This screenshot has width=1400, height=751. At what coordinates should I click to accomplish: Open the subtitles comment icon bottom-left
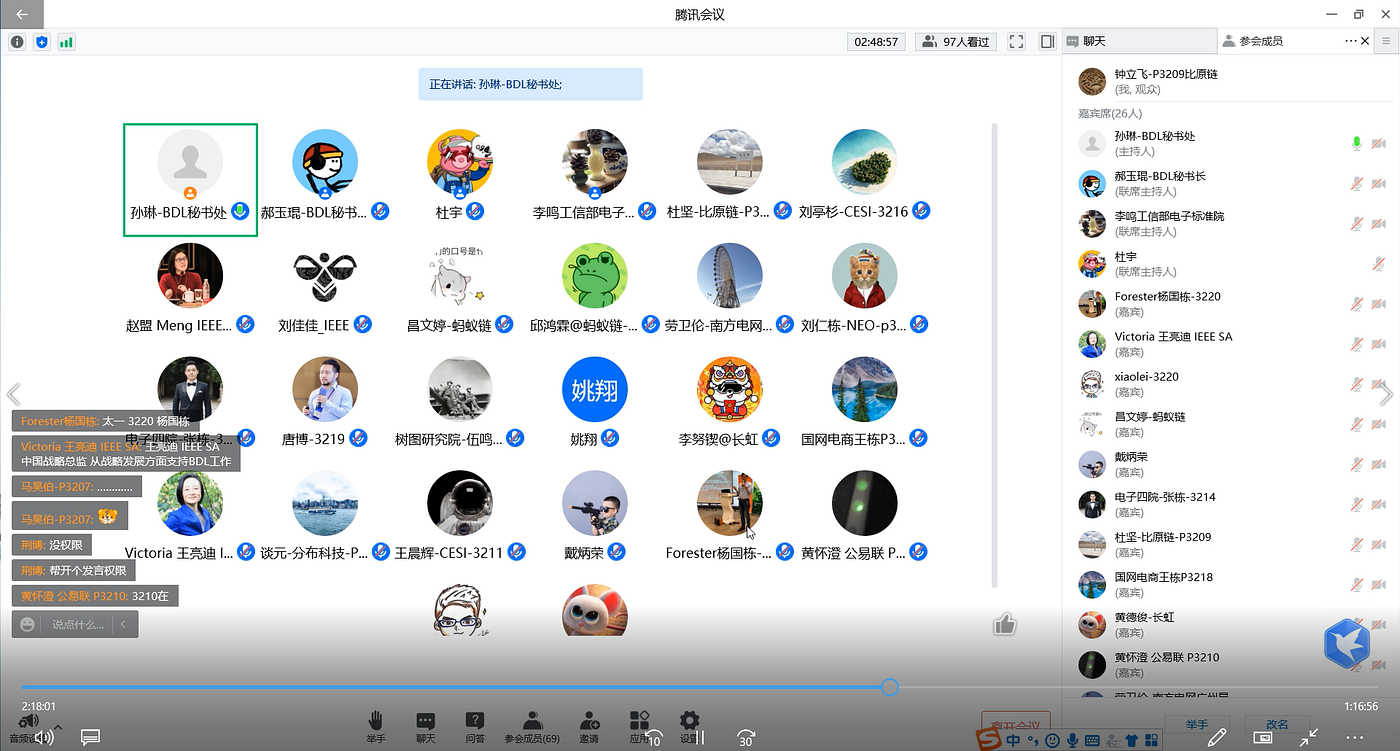[90, 738]
